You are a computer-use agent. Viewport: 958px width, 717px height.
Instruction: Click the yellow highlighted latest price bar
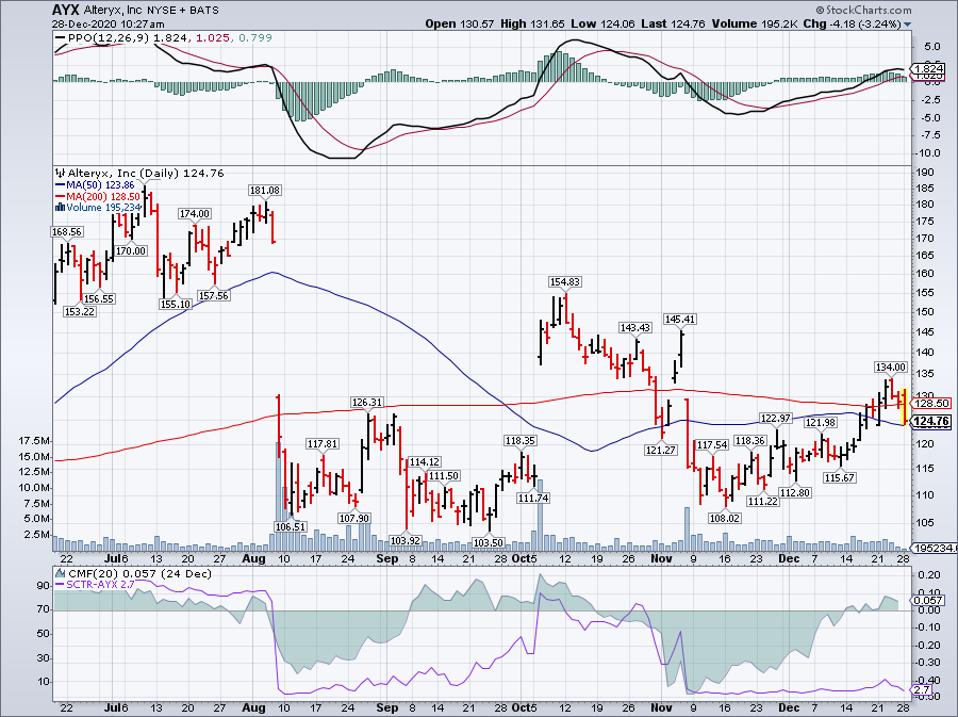tap(904, 407)
